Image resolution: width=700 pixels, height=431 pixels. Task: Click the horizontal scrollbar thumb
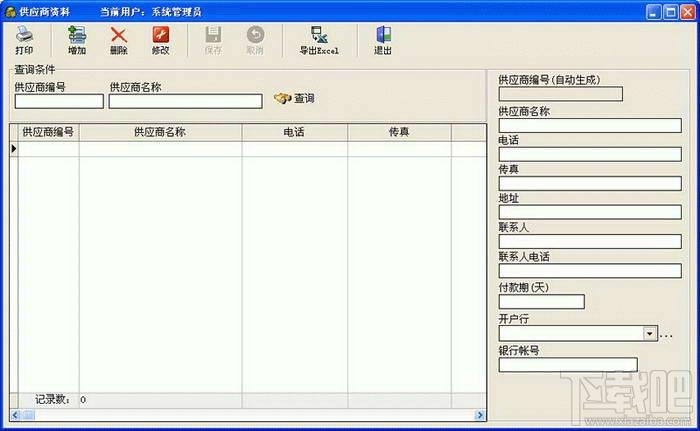[28, 415]
